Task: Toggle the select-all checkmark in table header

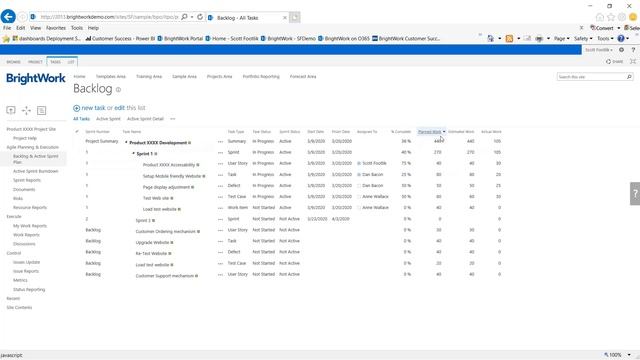Action: point(77,131)
